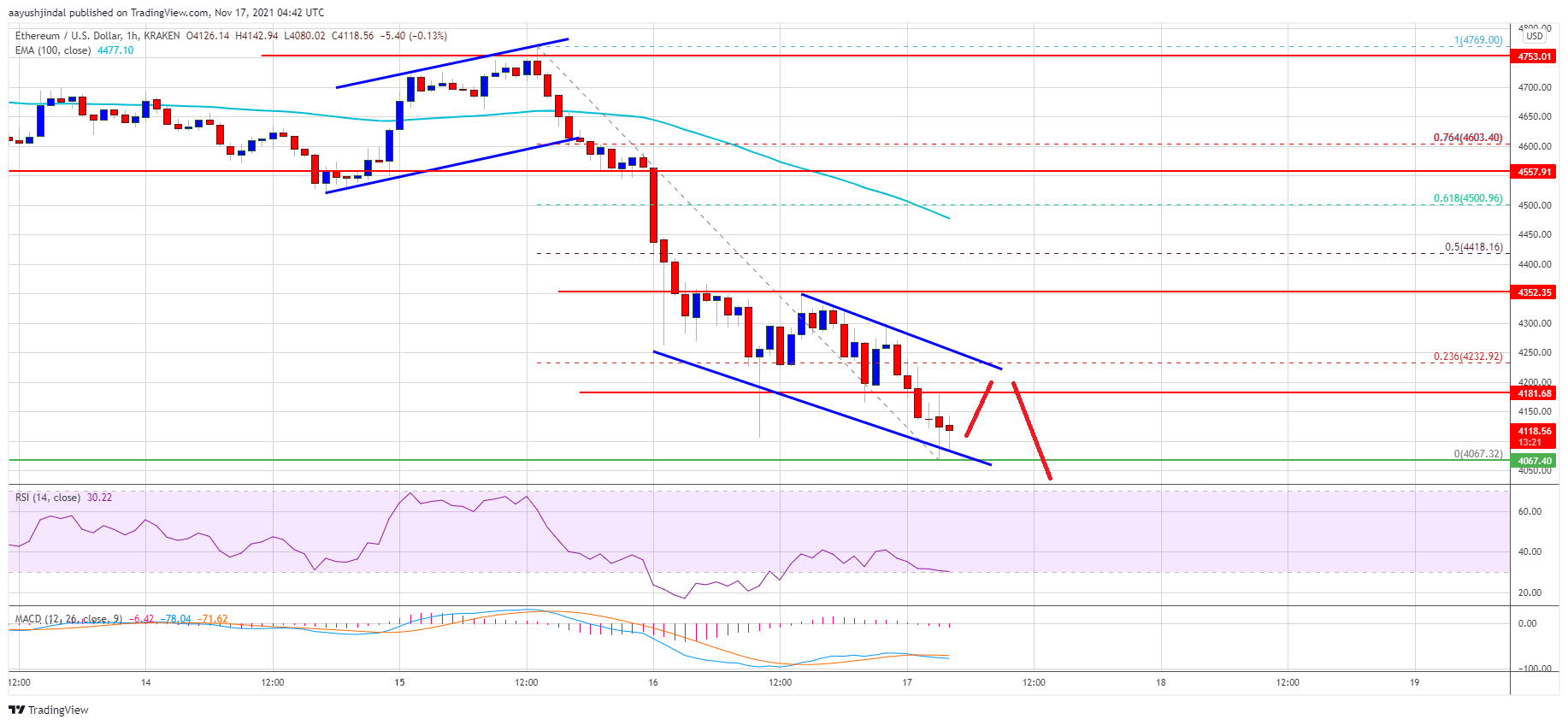Click the RSI 20.00 axis tick
Viewport: 1568px width, 725px height.
1530,592
